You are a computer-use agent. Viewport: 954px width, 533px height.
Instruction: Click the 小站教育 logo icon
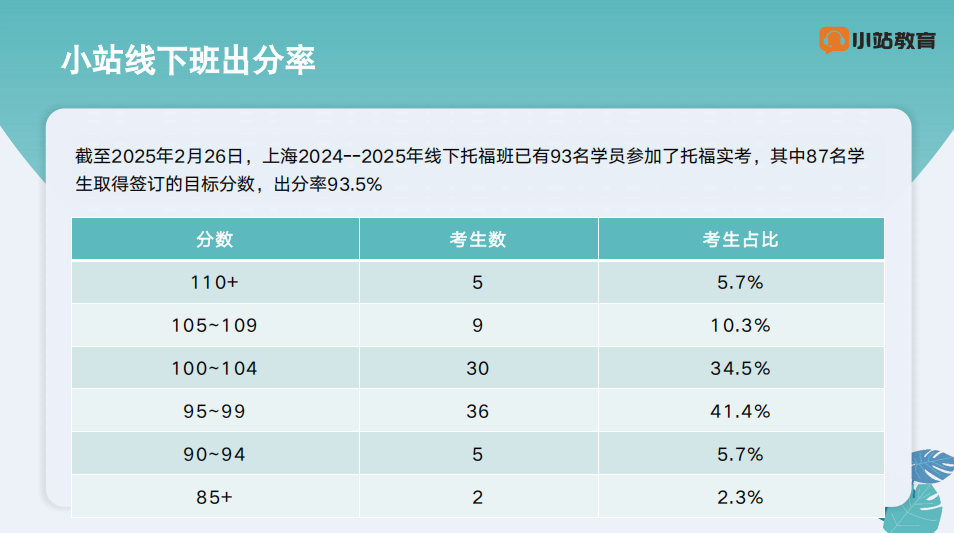(x=834, y=40)
